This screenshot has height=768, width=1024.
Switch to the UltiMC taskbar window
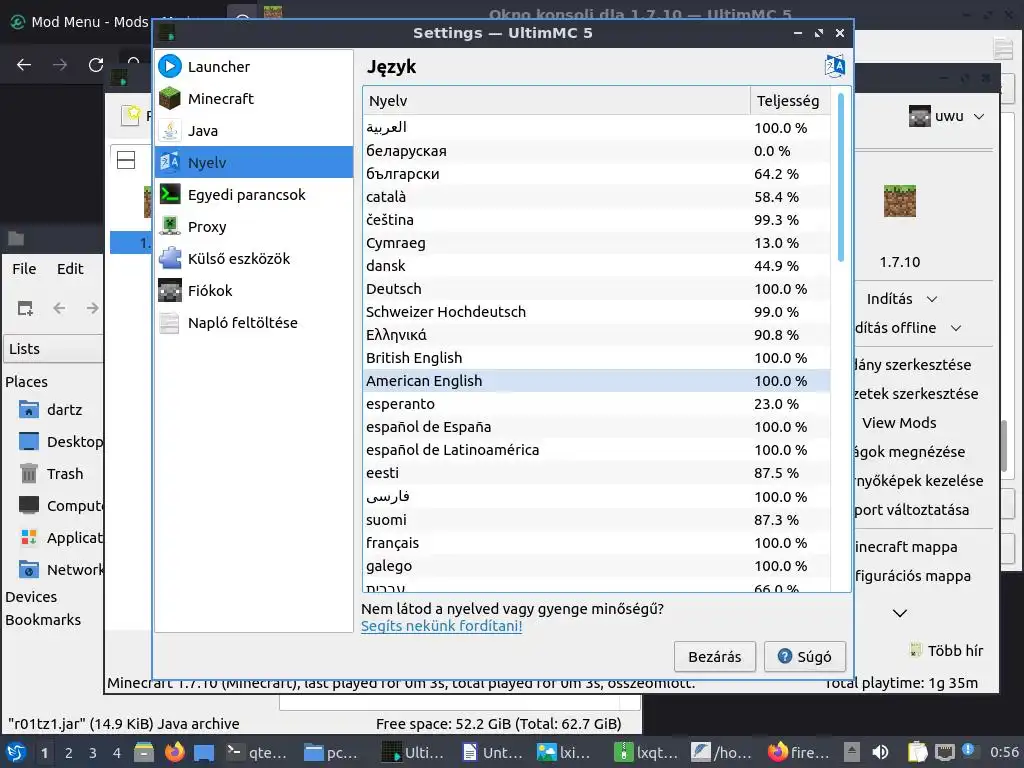click(413, 752)
